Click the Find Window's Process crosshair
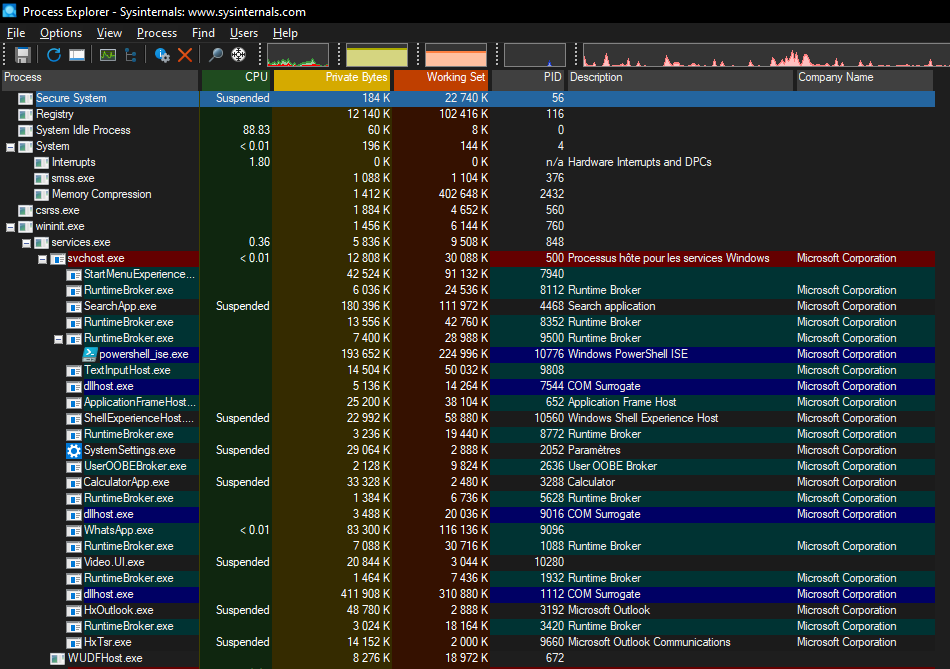 tap(239, 55)
